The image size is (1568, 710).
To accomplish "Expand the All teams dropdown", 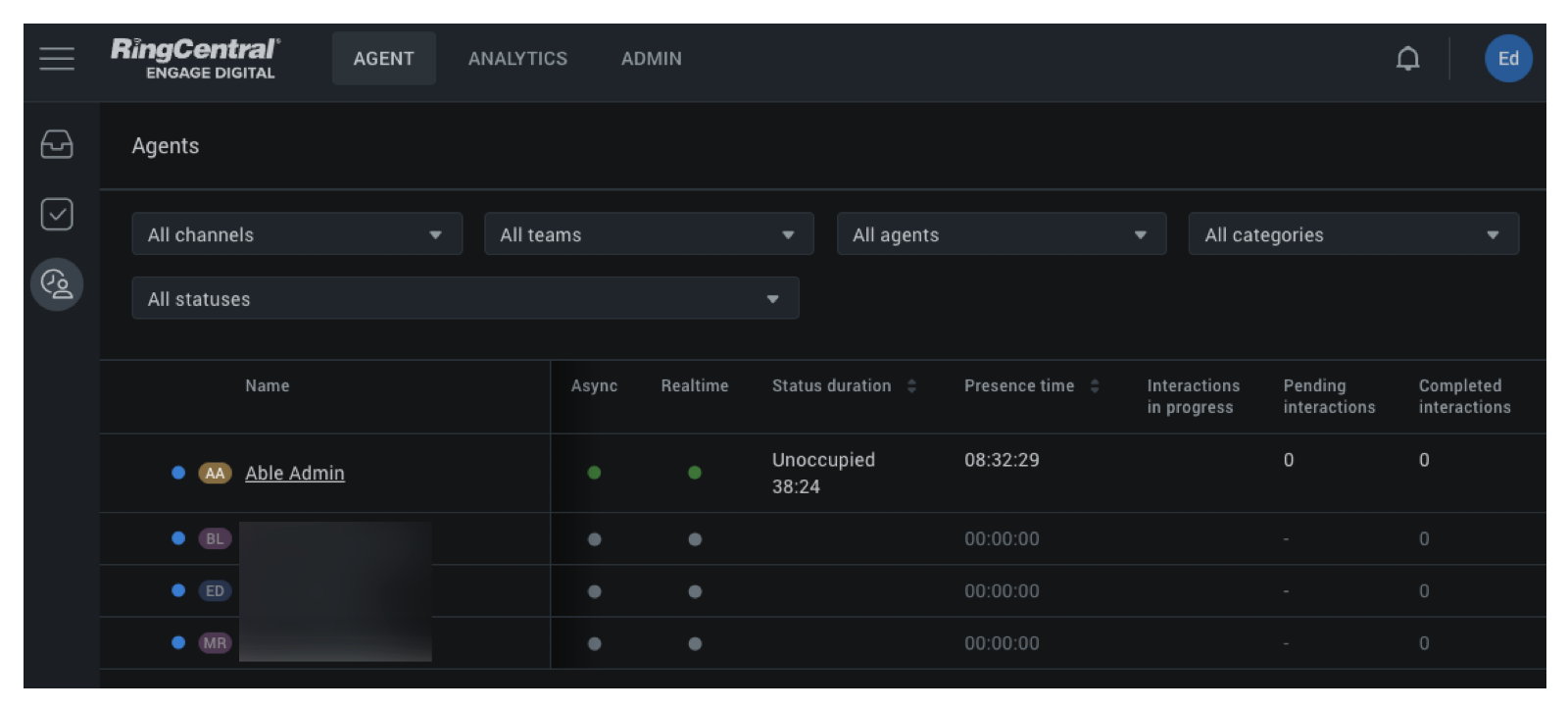I will [649, 234].
